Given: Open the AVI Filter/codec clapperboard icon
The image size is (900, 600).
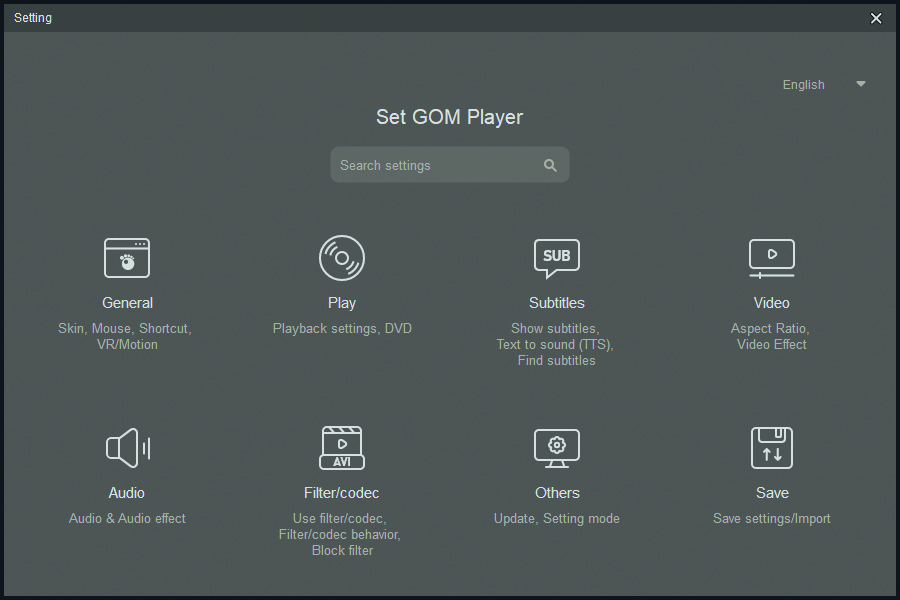Looking at the screenshot, I should click(x=342, y=448).
